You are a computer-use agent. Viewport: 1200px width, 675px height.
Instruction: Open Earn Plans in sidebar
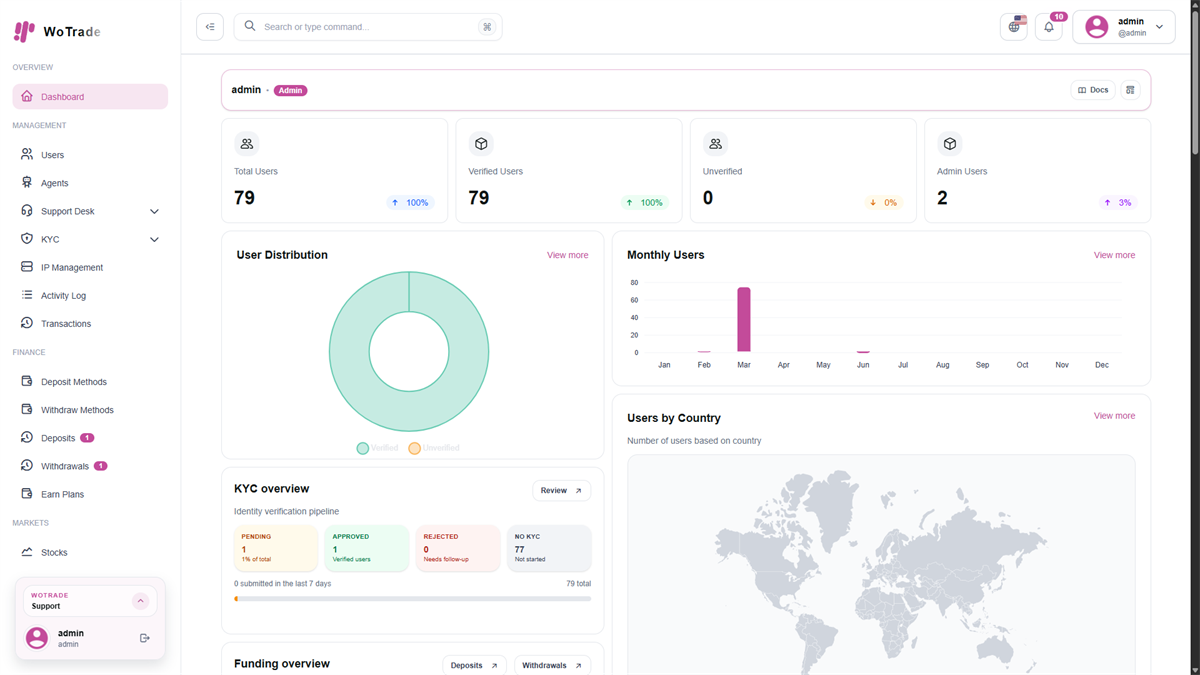tap(90, 494)
